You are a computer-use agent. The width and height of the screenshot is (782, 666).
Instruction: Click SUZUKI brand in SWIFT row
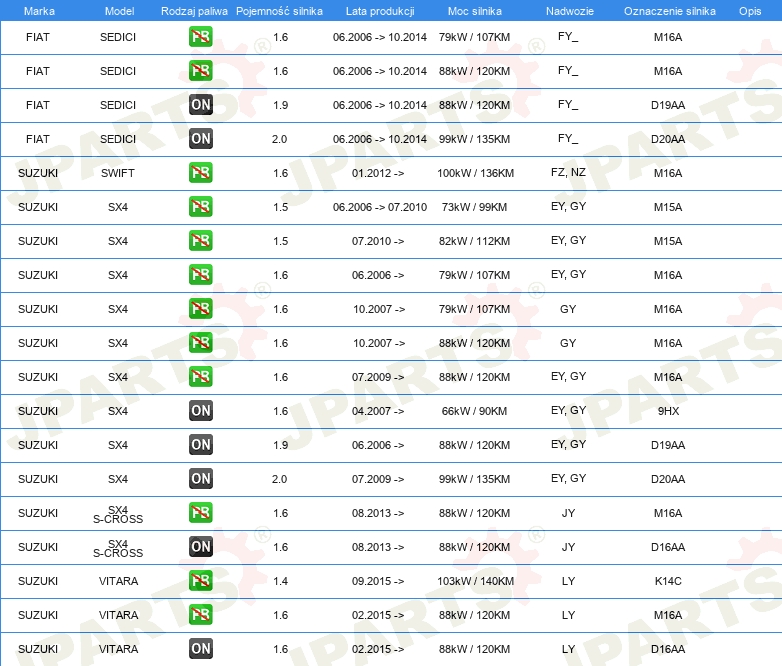tap(38, 173)
